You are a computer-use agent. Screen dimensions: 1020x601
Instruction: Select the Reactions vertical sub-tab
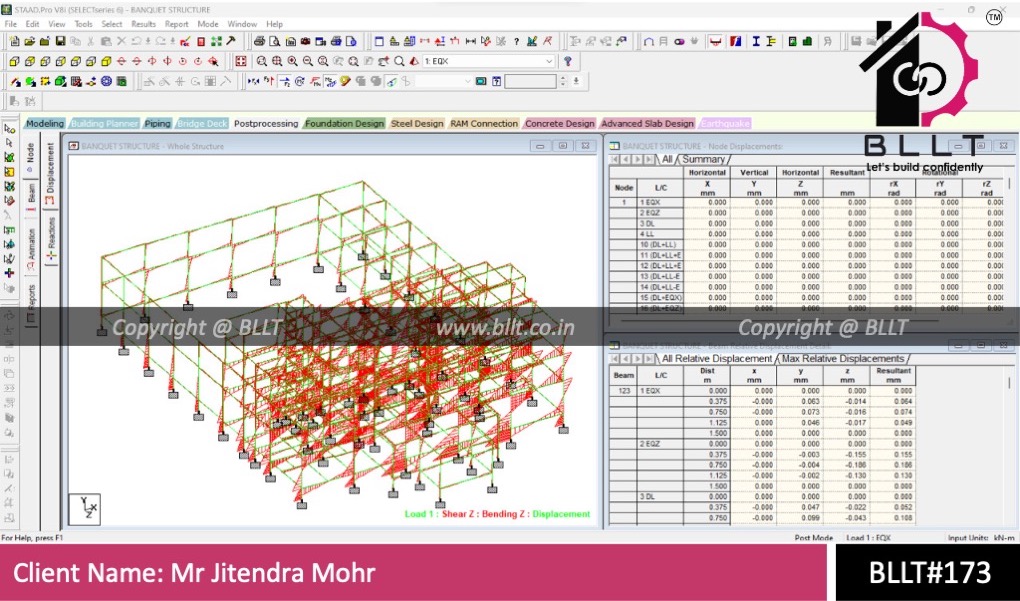pyautogui.click(x=51, y=239)
